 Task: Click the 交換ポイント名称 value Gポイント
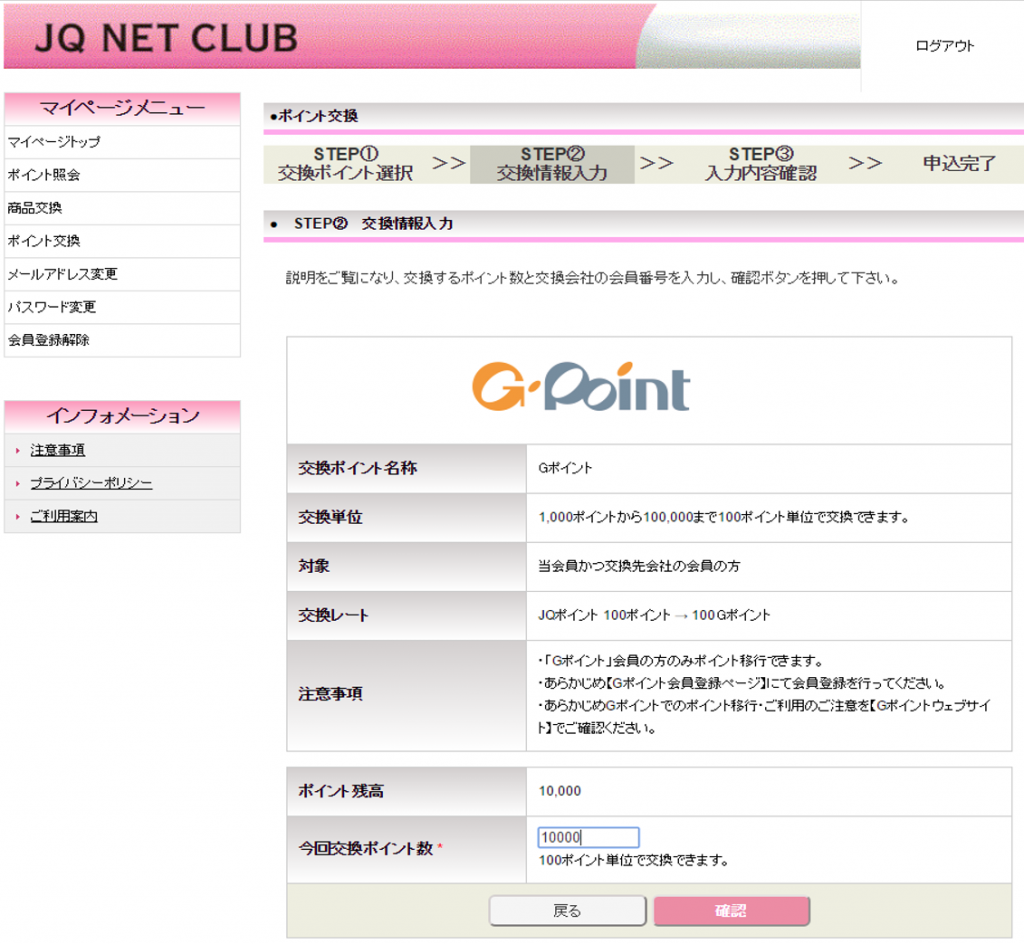565,468
